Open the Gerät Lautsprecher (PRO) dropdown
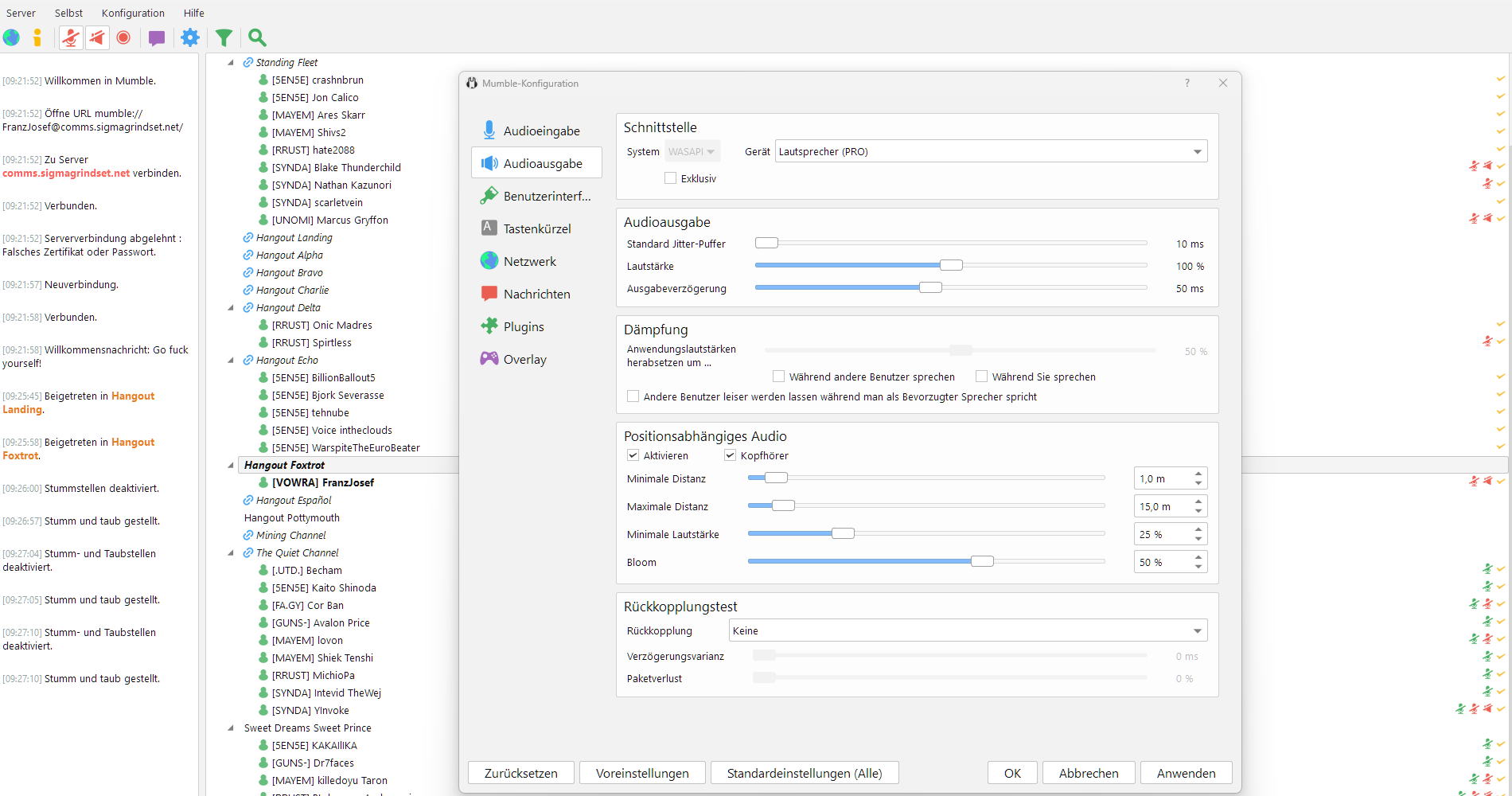Image resolution: width=1512 pixels, height=796 pixels. point(991,151)
